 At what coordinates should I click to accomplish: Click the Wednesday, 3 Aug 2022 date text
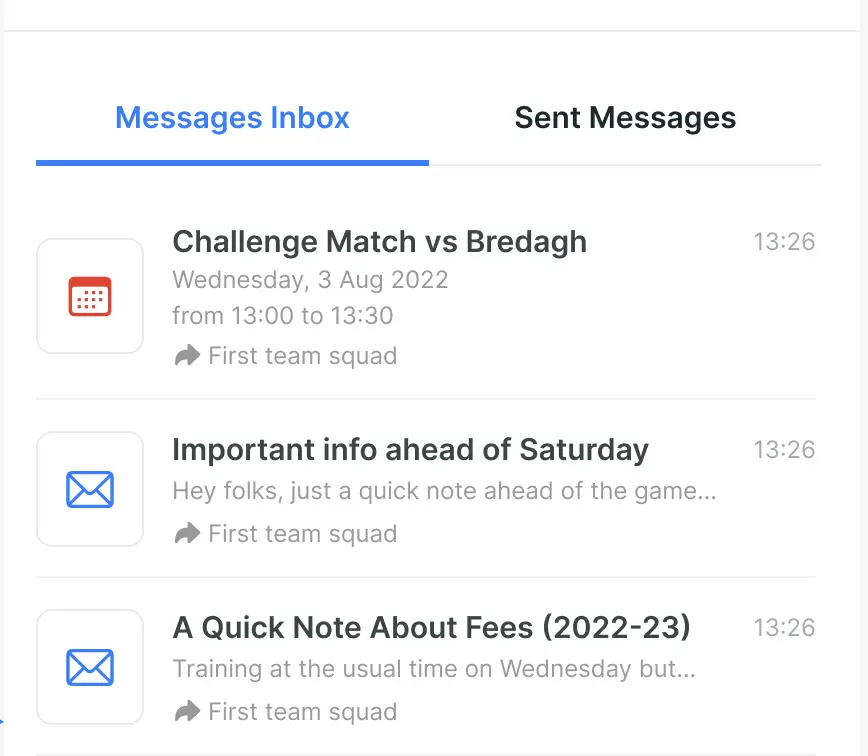coord(310,280)
